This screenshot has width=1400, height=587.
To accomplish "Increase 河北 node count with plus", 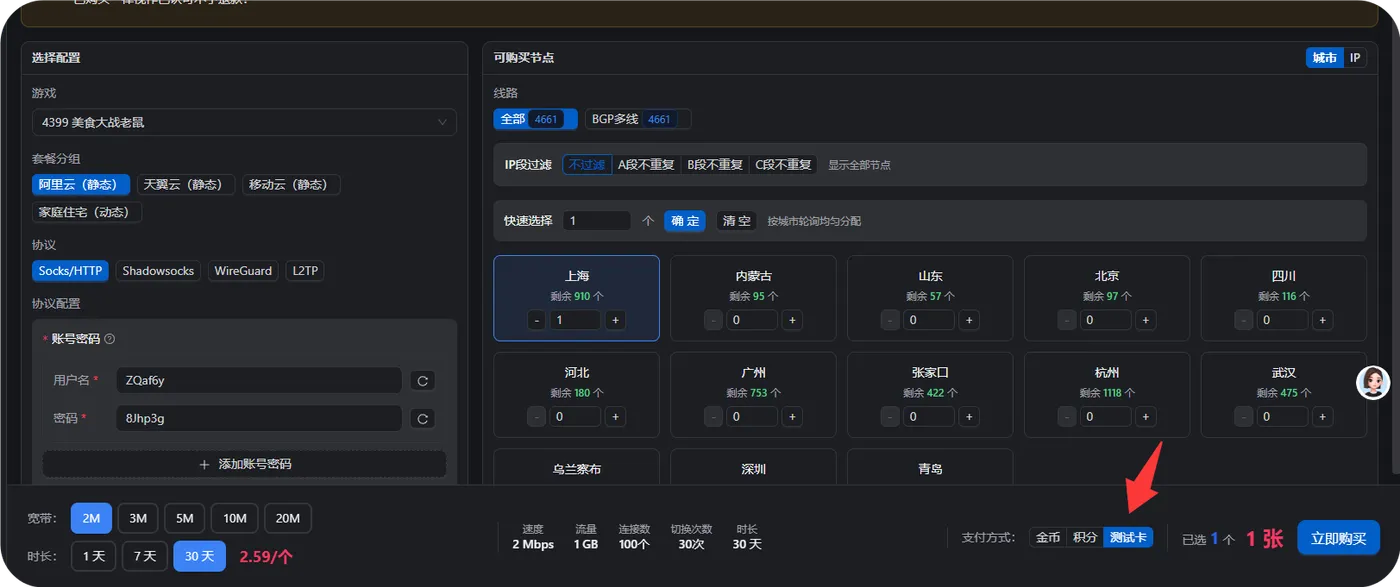I will click(x=615, y=416).
